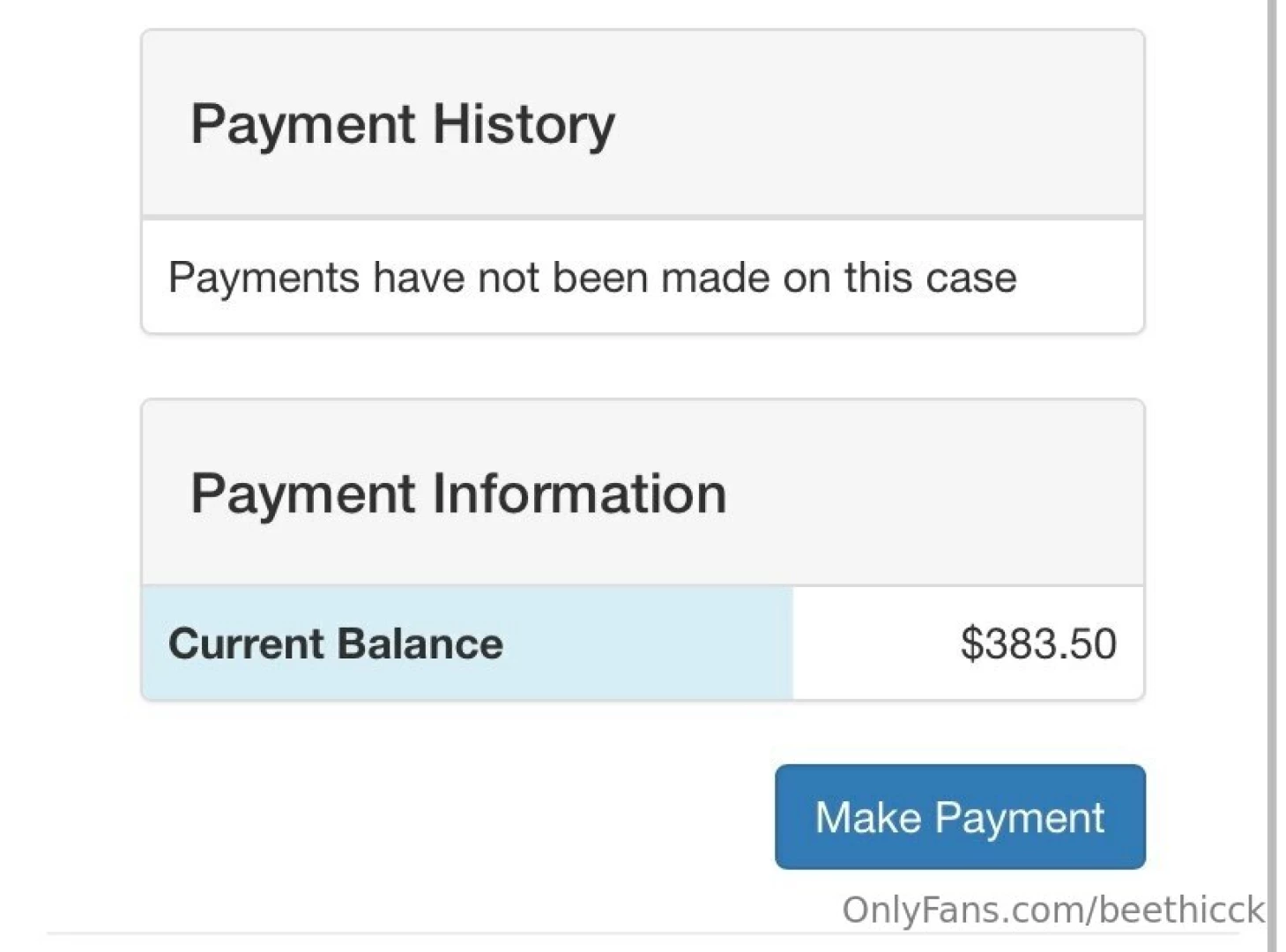Click the Make Payment button

click(960, 816)
